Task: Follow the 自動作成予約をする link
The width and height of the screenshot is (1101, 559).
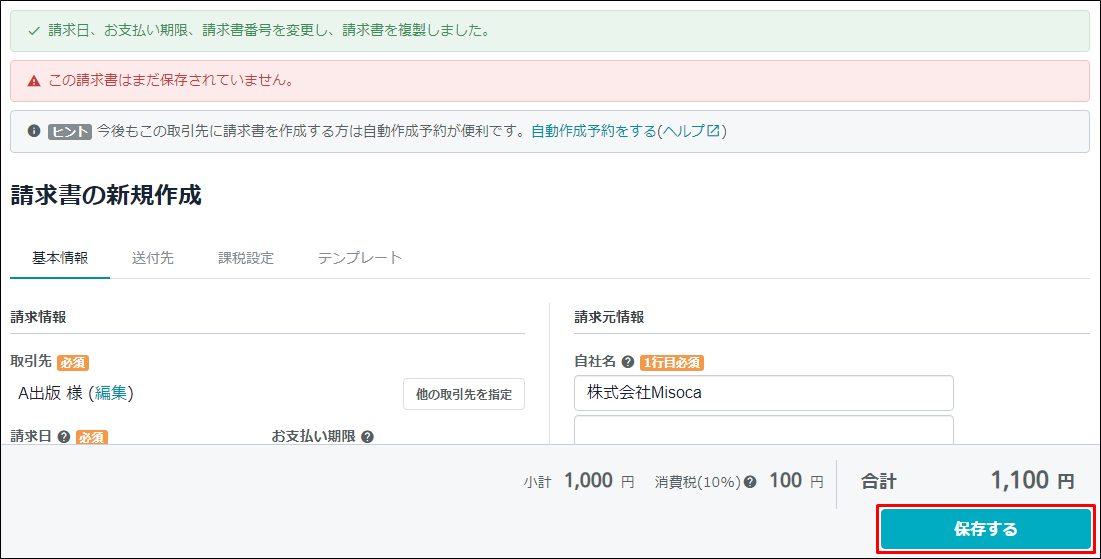Action: click(x=593, y=131)
